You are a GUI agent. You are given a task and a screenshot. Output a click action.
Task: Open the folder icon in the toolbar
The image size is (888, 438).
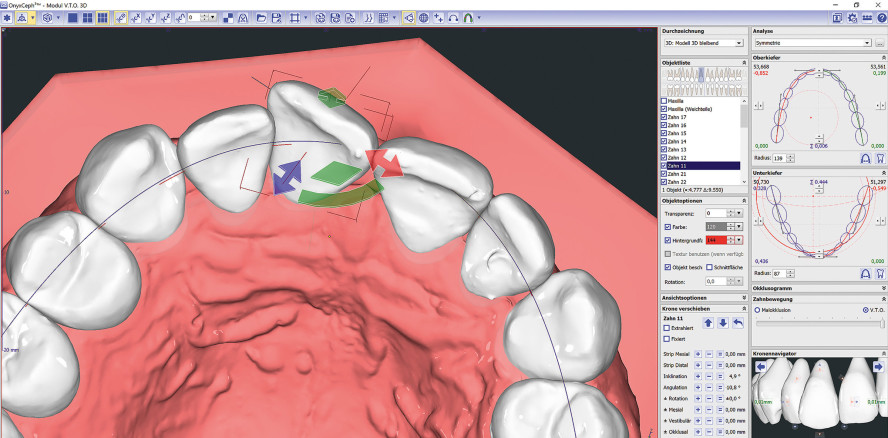tap(261, 18)
